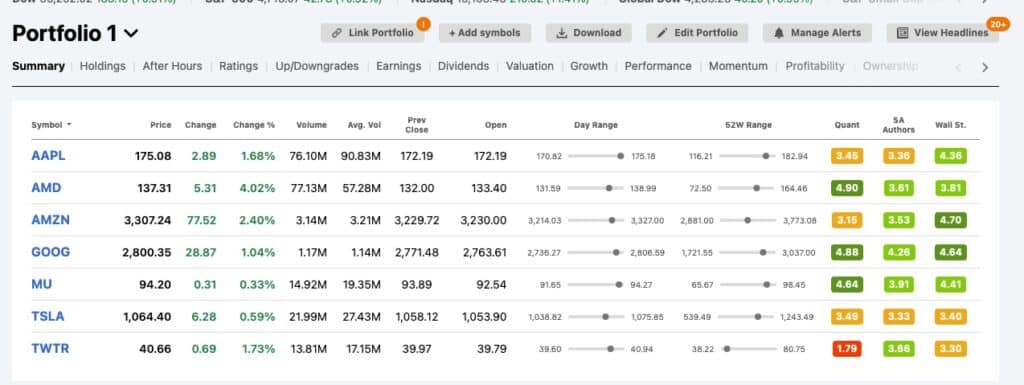Sort by the Price column header
The width and height of the screenshot is (1024, 385).
(x=161, y=125)
